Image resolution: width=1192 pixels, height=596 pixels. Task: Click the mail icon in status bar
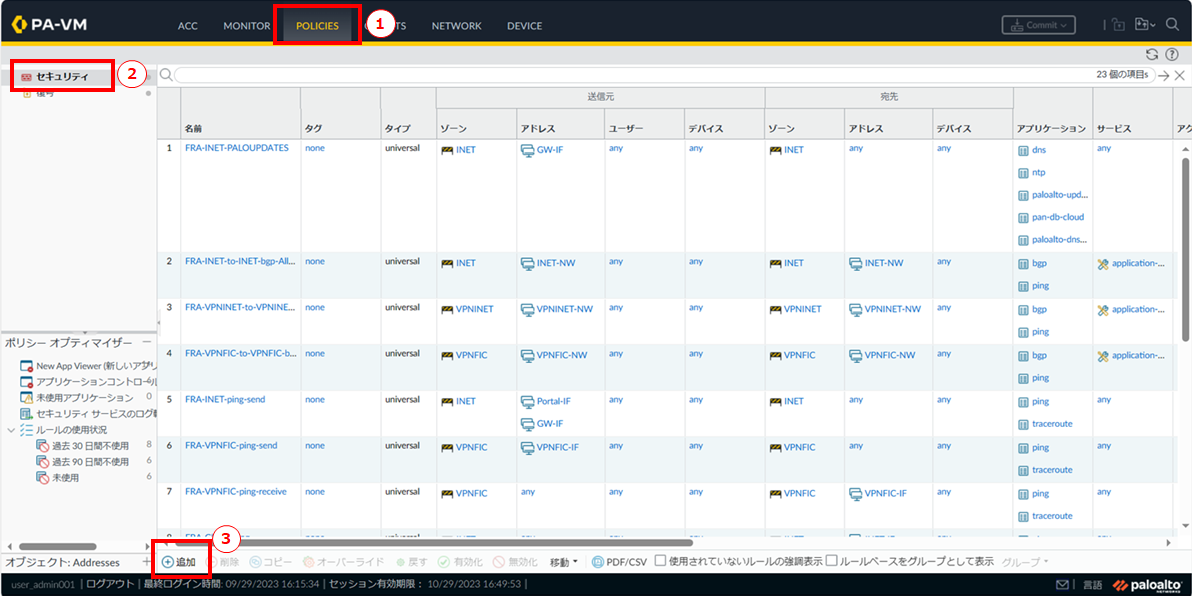click(1062, 584)
